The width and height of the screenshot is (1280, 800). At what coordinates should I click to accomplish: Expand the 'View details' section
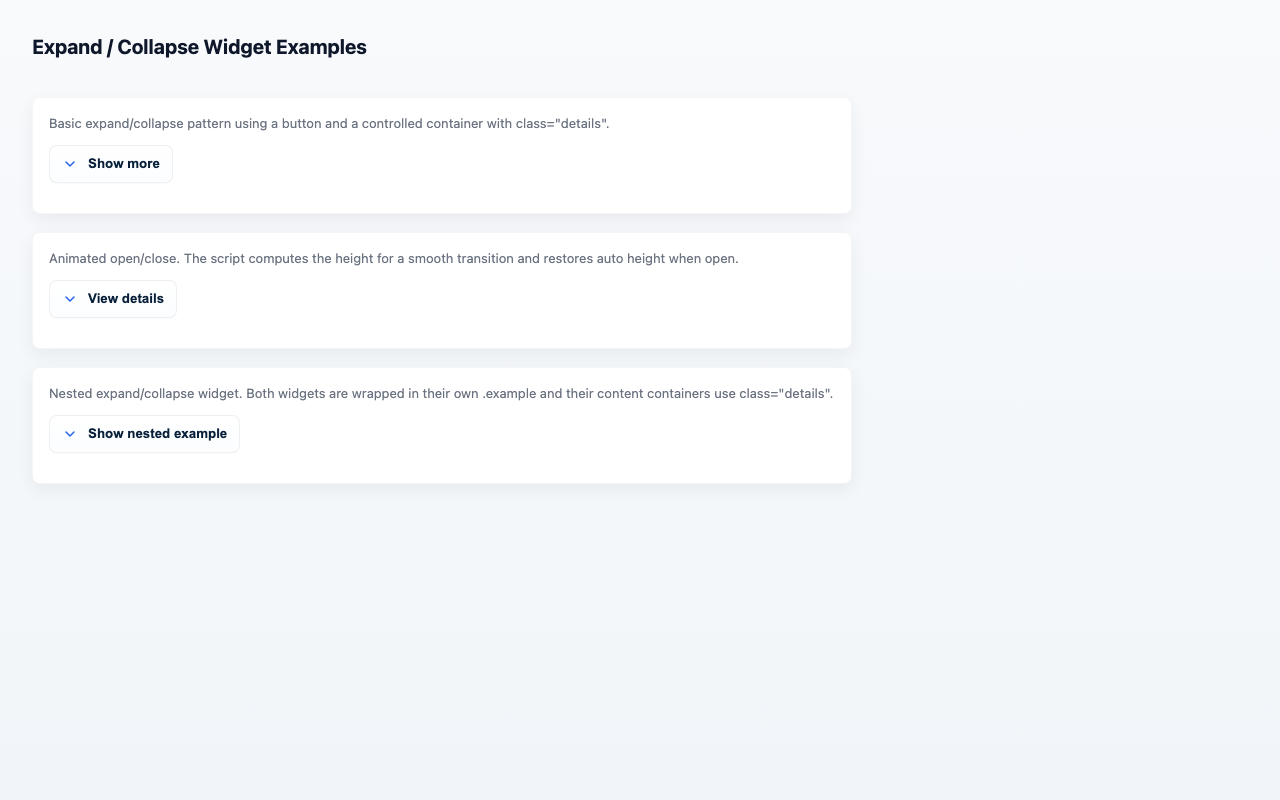coord(113,298)
